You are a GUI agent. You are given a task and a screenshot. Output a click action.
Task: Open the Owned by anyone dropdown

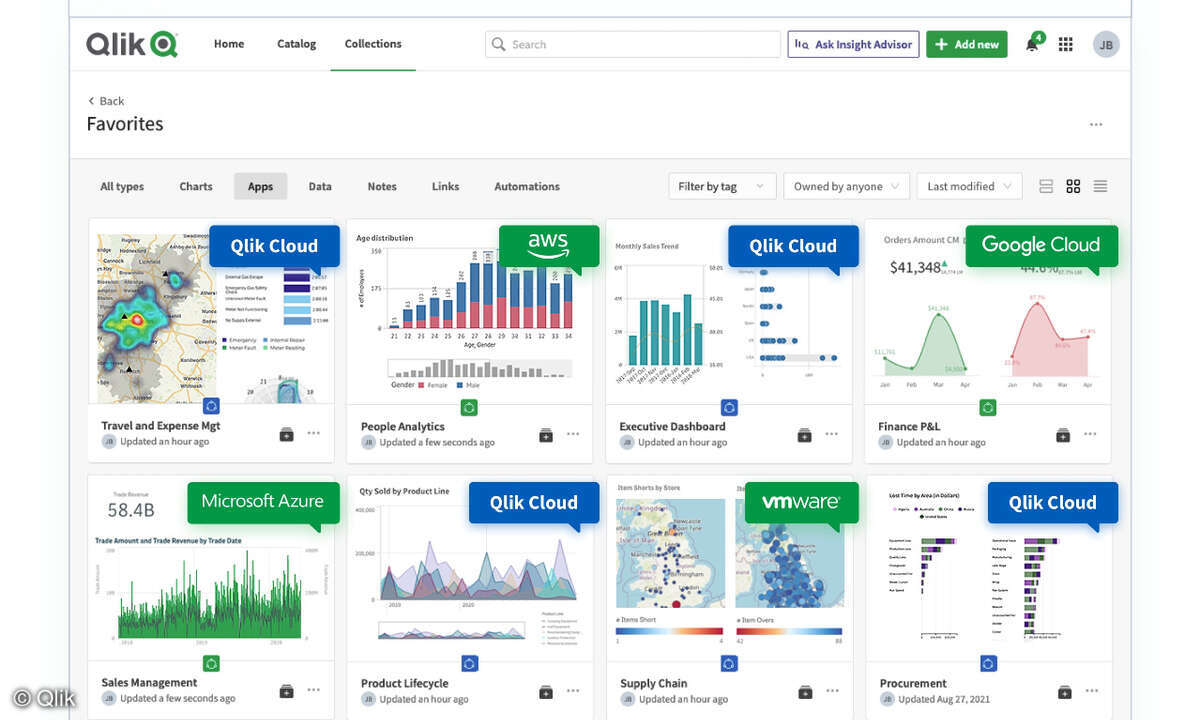point(846,186)
